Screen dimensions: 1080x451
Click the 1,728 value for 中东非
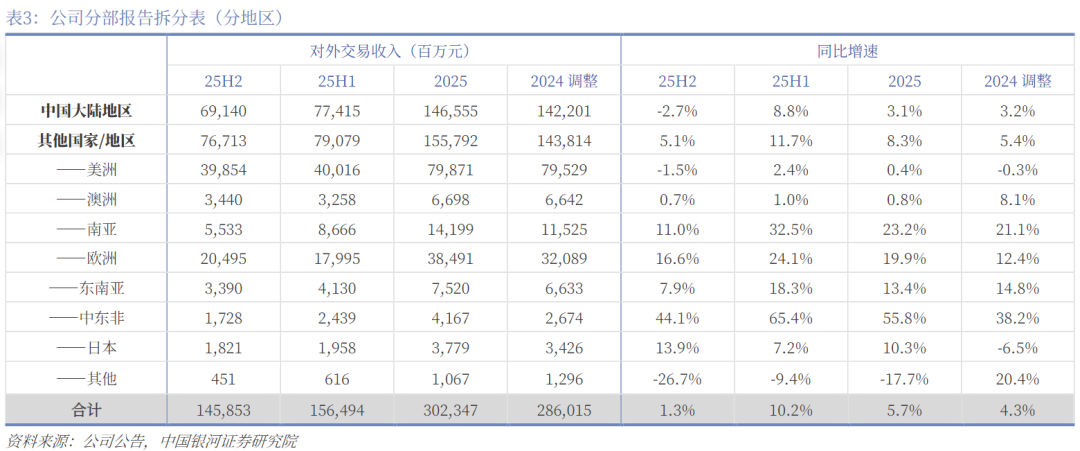tap(223, 319)
